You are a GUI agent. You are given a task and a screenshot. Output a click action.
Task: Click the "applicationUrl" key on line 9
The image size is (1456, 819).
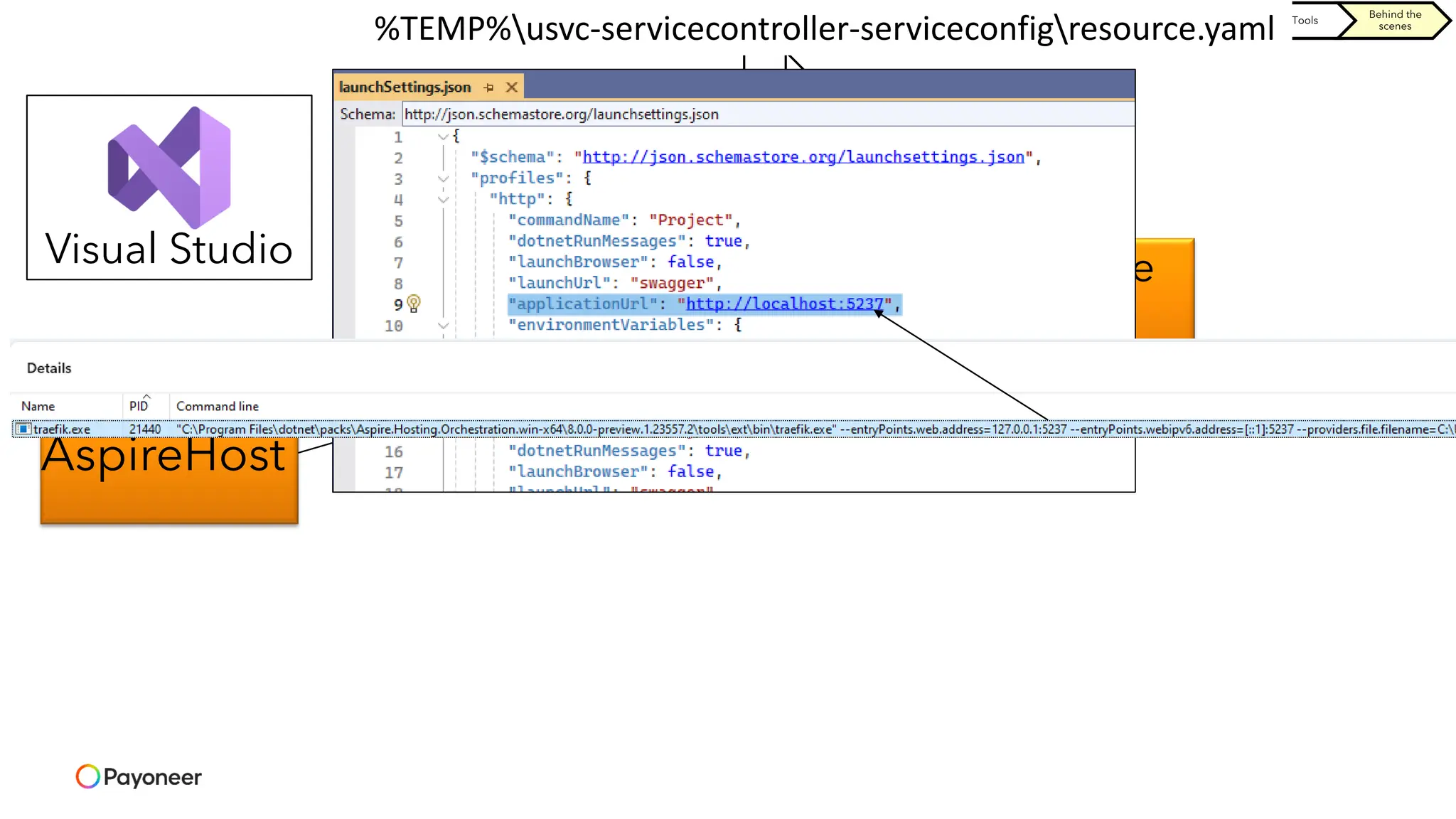583,304
